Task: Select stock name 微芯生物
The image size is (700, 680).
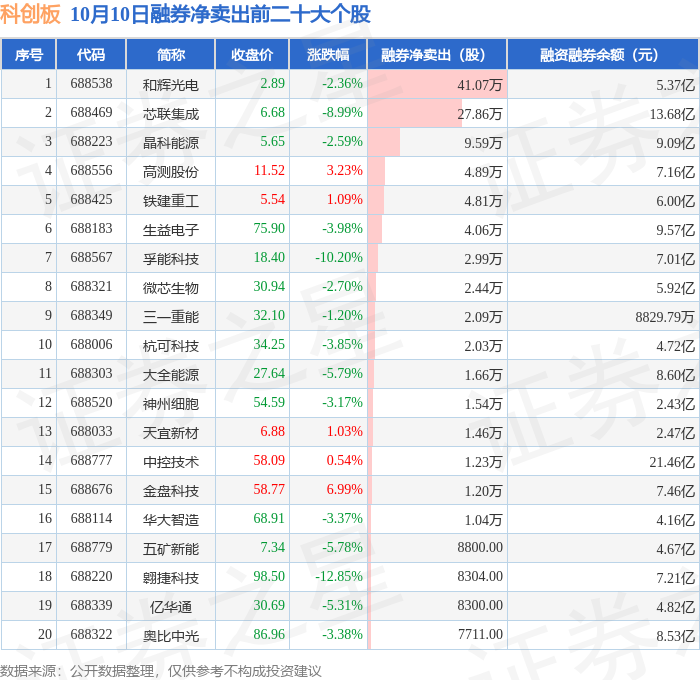Action: tap(171, 288)
